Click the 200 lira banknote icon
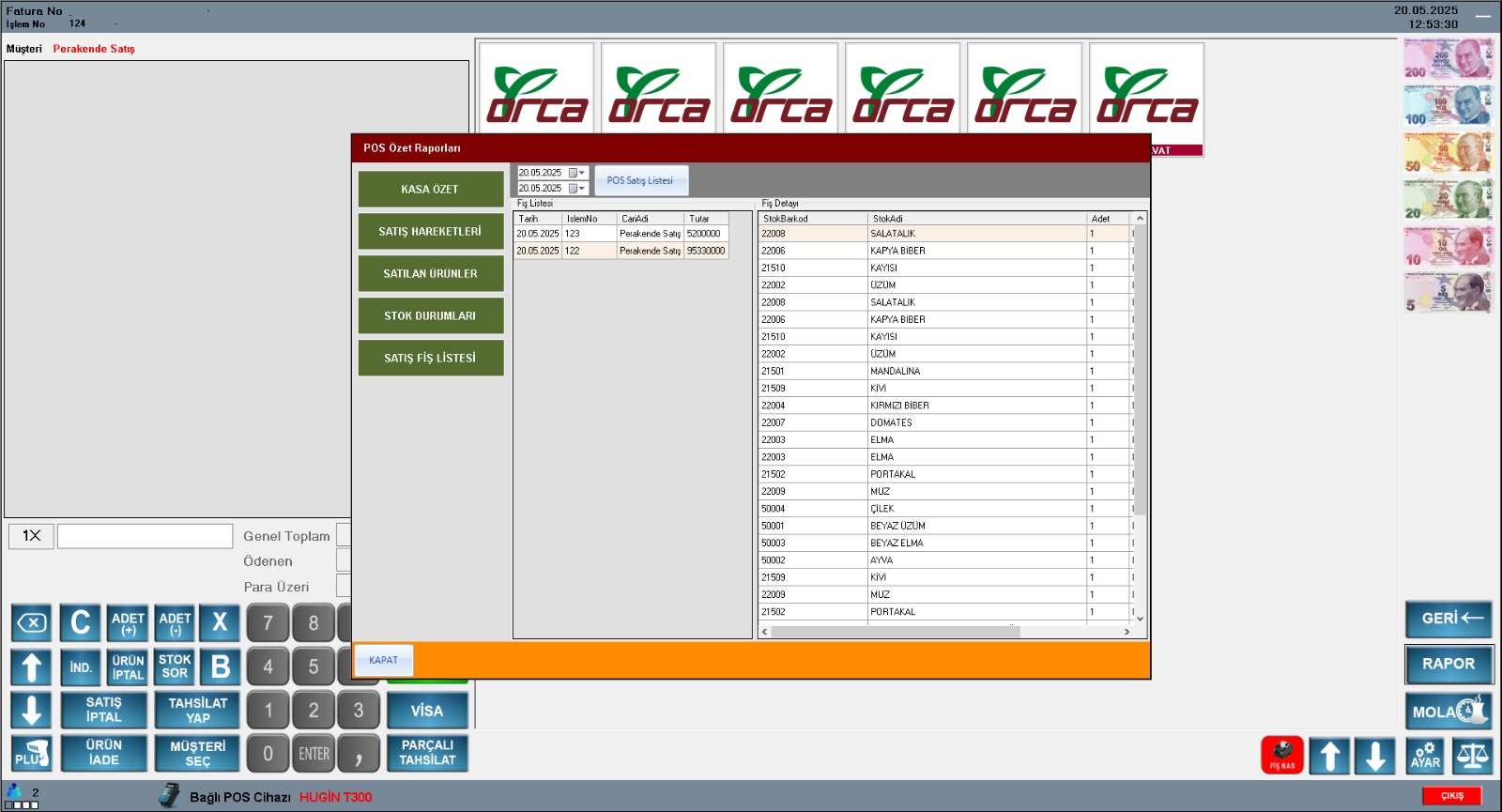 click(1448, 59)
